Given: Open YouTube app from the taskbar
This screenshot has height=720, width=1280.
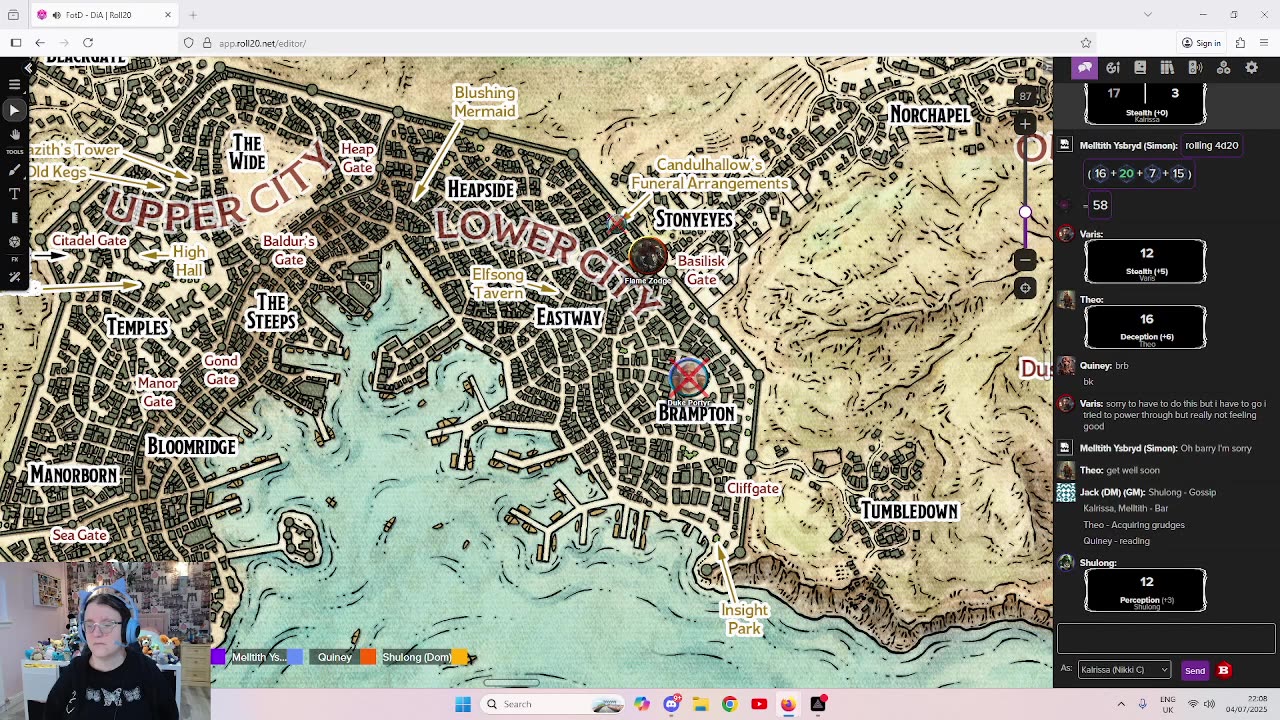Looking at the screenshot, I should (x=759, y=704).
